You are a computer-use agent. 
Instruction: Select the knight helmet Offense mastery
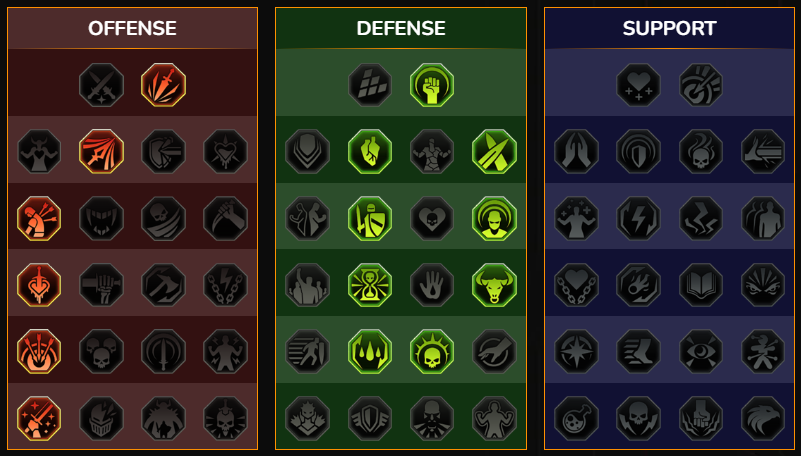point(101,419)
